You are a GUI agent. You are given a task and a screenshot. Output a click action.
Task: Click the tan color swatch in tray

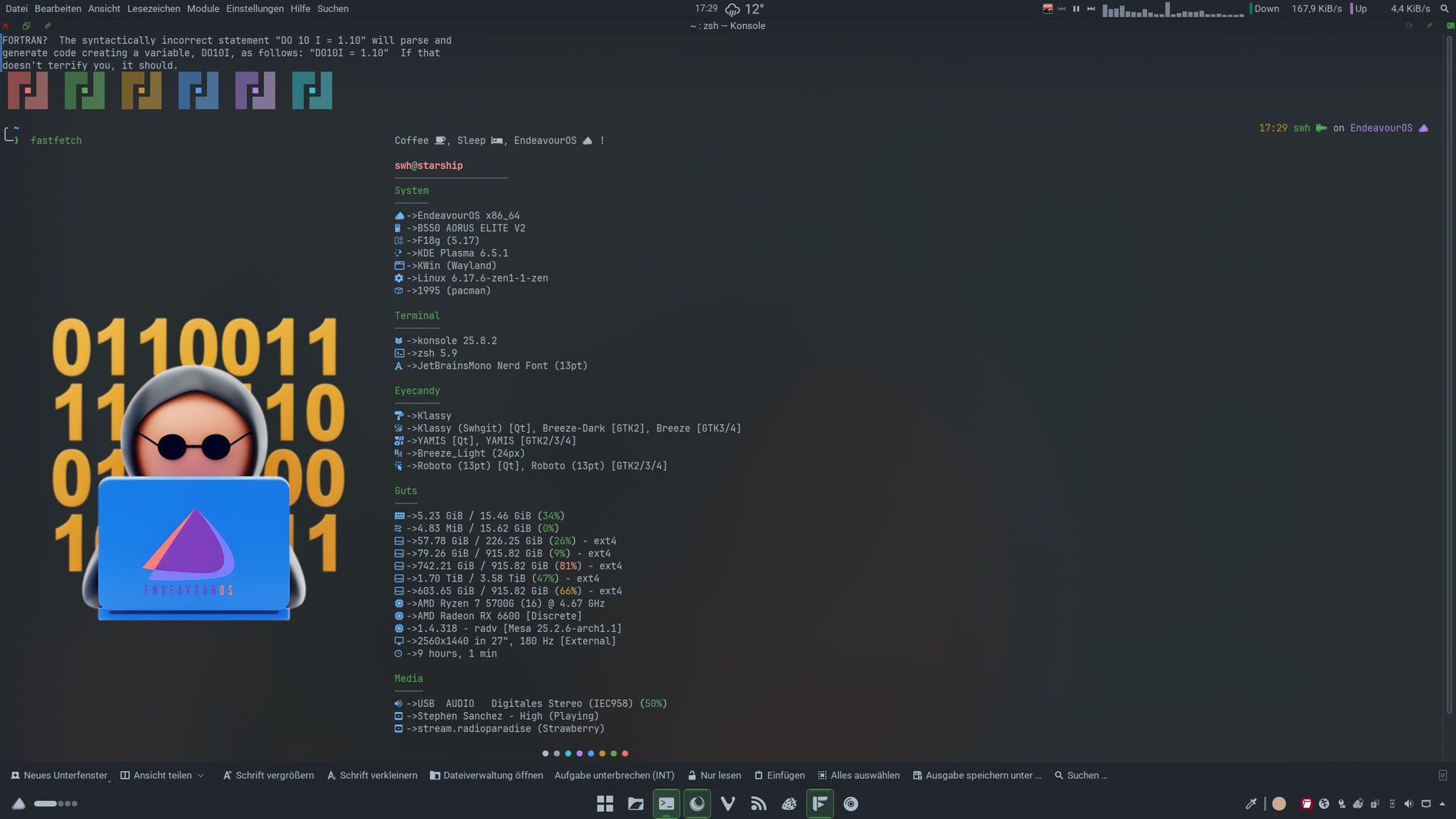point(1279,804)
